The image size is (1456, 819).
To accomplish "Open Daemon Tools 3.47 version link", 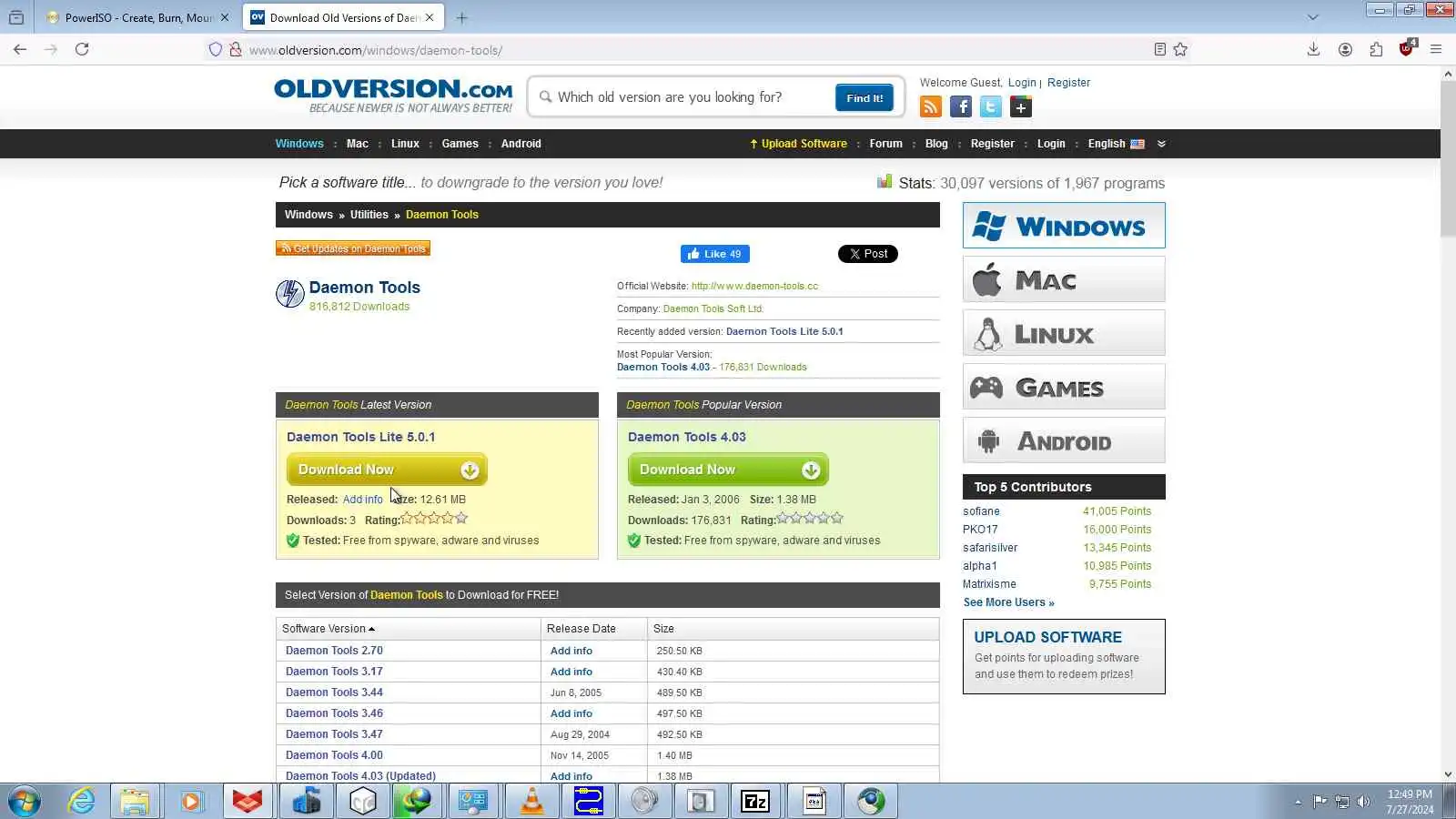I will (334, 734).
